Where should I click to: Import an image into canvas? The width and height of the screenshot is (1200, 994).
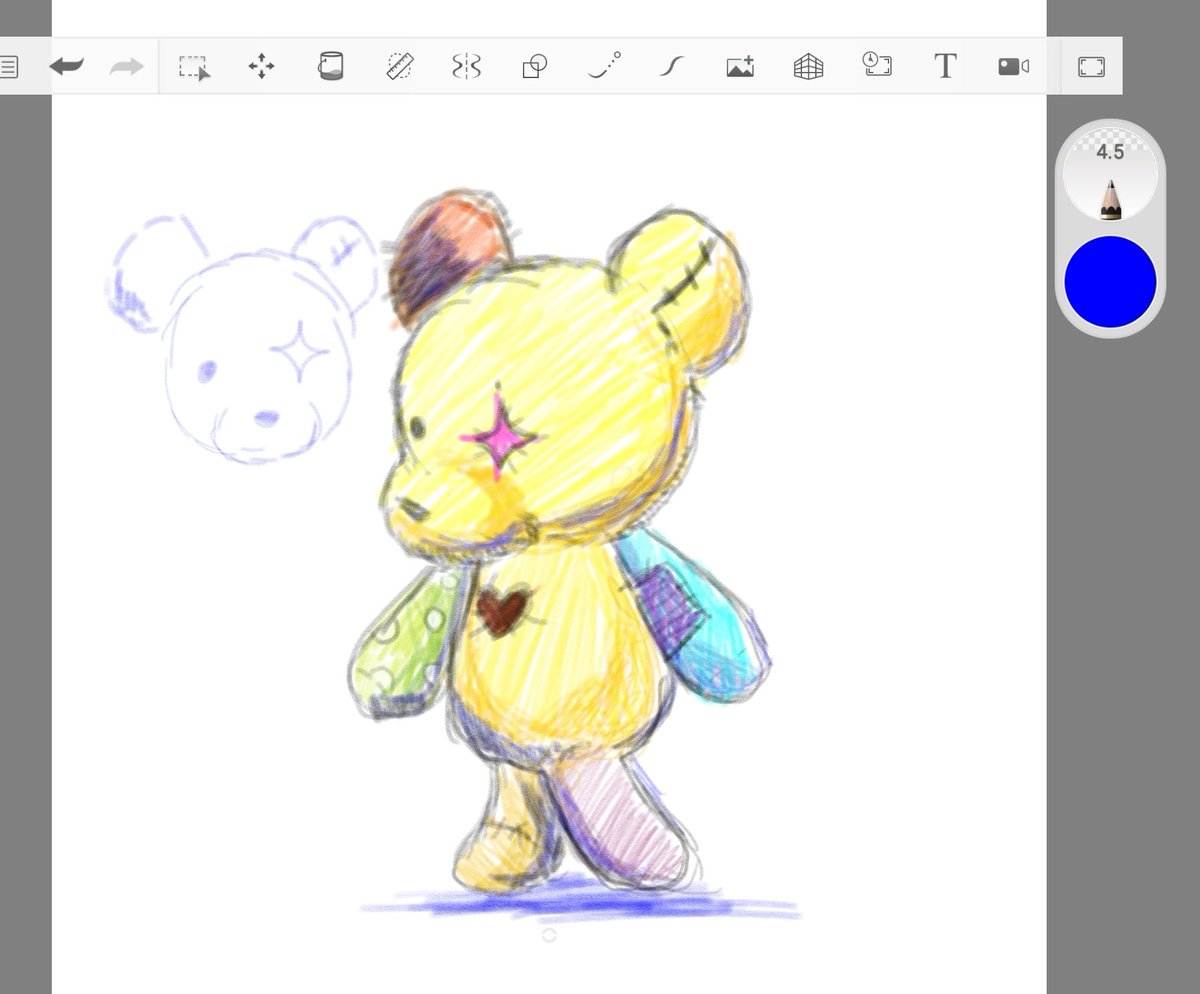740,67
